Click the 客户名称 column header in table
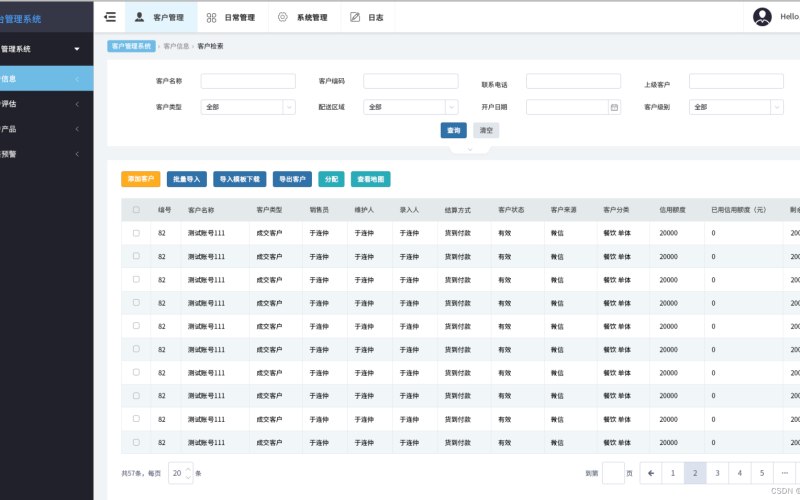Screen dimensions: 800x500 [x=201, y=210]
